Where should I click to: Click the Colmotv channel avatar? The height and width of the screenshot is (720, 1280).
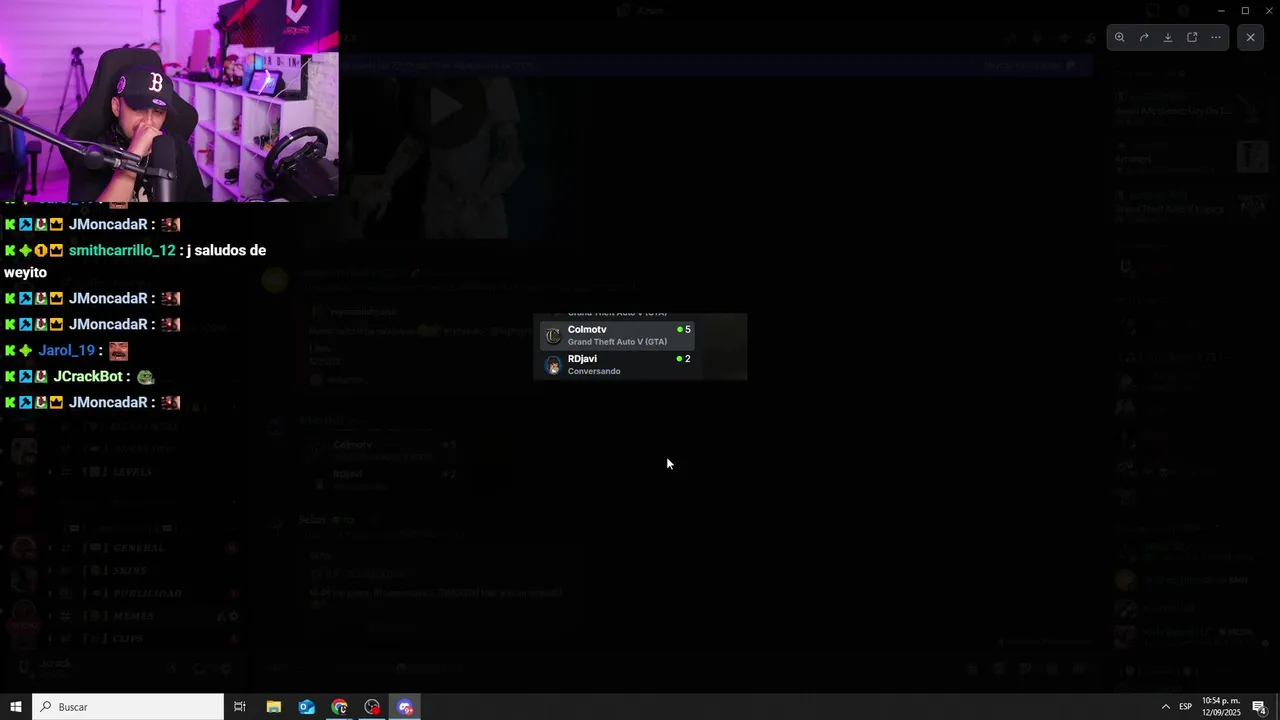pos(553,336)
